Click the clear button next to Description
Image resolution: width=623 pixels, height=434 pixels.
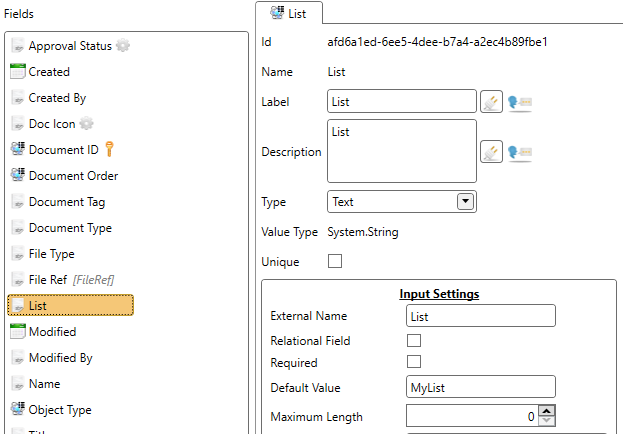click(491, 151)
